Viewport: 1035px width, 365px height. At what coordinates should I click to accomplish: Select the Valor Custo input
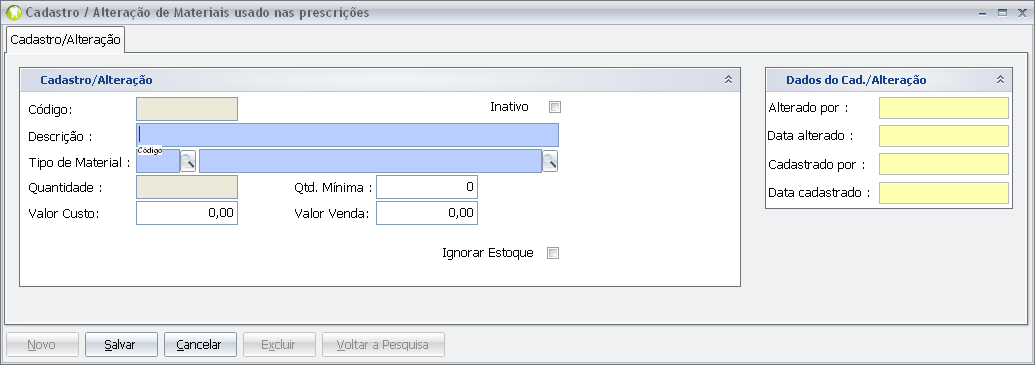tap(187, 213)
